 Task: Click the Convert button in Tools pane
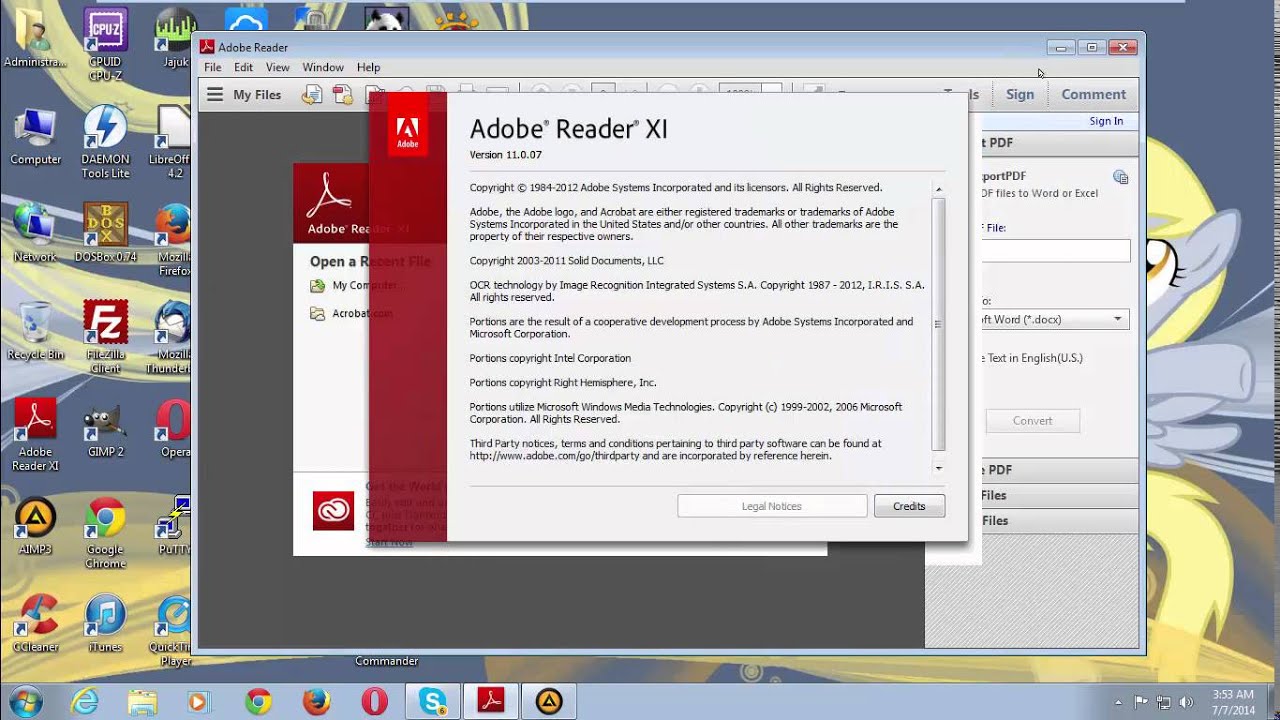tap(1032, 421)
